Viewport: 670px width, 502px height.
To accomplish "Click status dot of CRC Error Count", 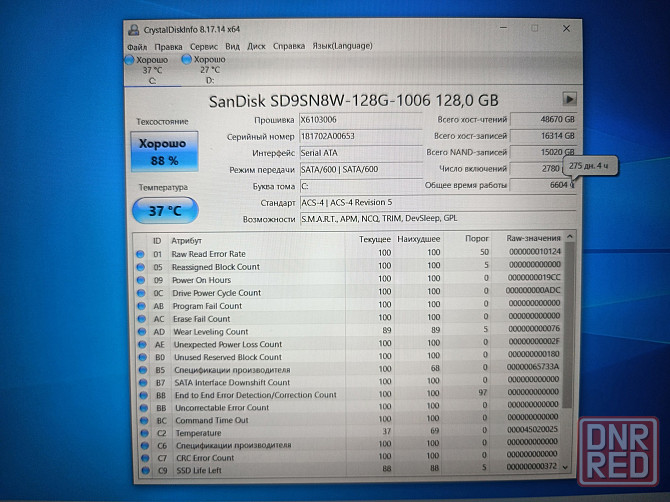I will coord(145,458).
